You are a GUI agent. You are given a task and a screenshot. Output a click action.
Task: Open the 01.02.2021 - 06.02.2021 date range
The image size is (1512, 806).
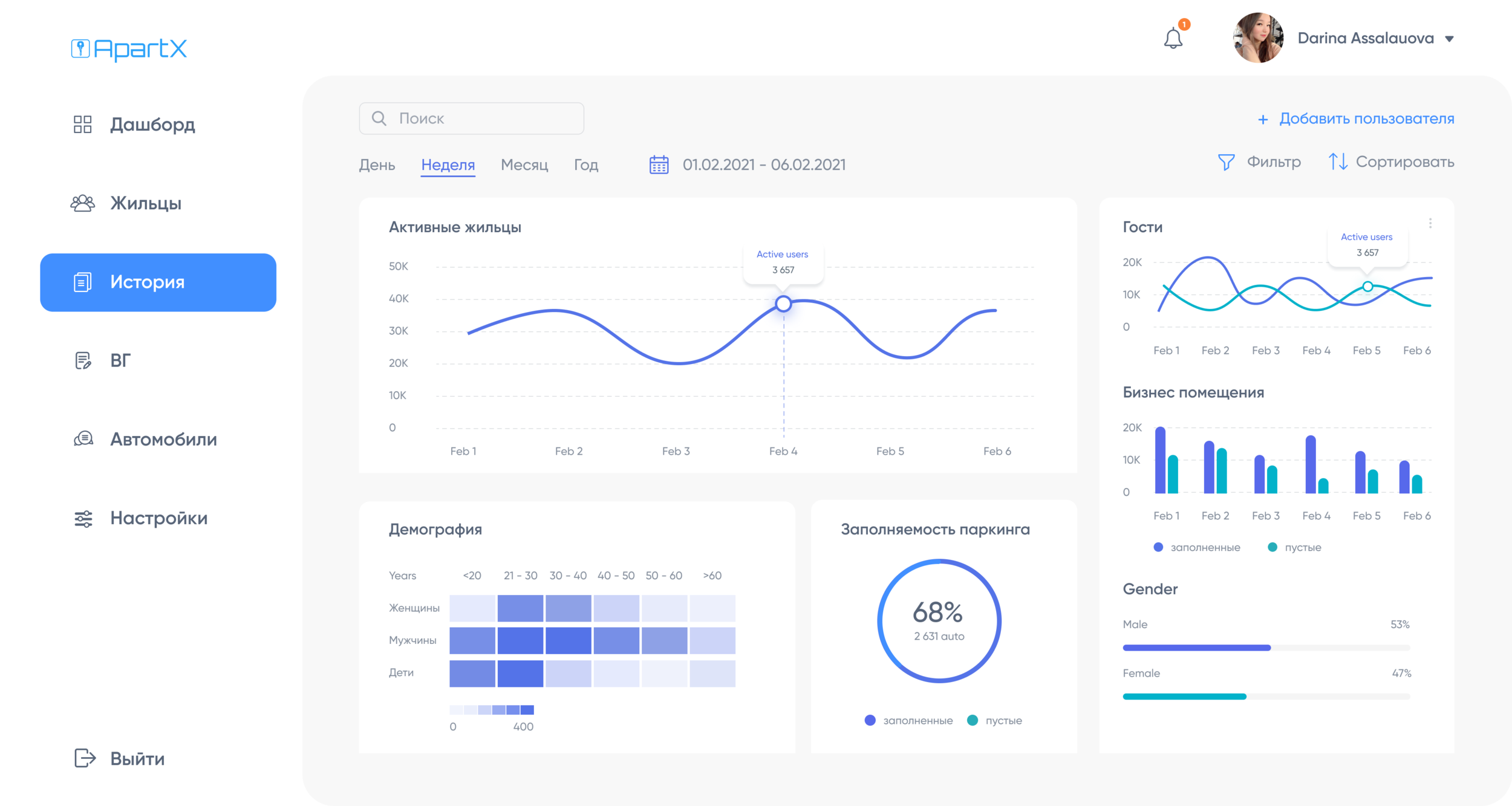(x=764, y=164)
